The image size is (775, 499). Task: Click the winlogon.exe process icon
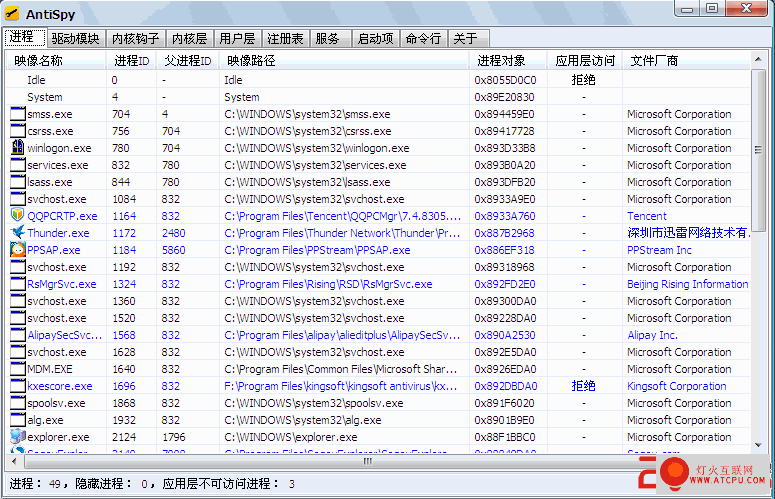point(18,147)
